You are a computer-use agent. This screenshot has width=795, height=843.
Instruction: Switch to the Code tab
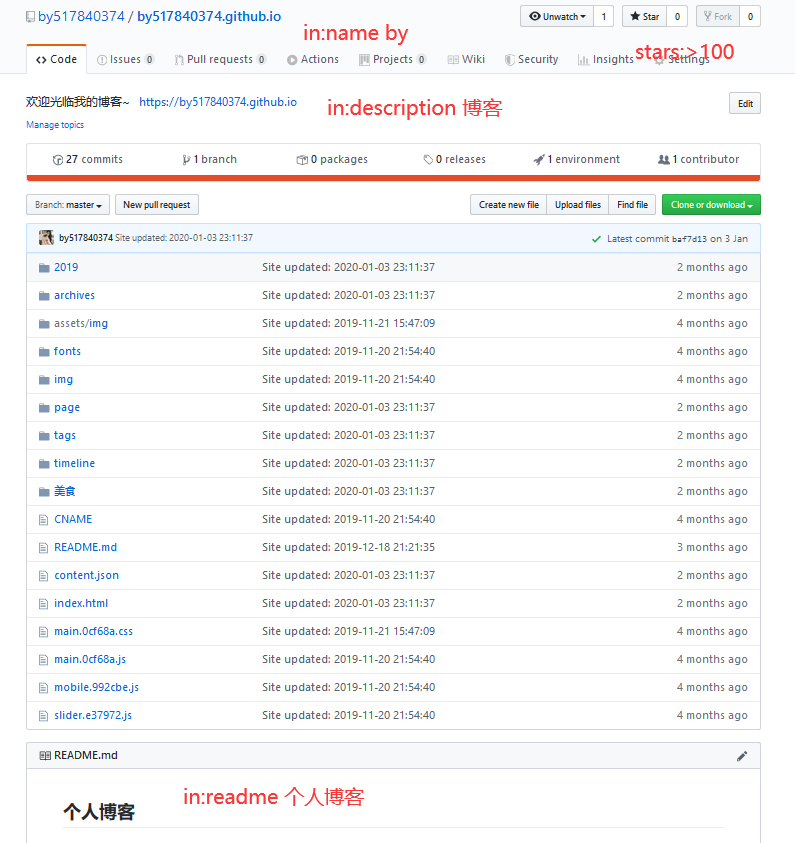[x=56, y=59]
